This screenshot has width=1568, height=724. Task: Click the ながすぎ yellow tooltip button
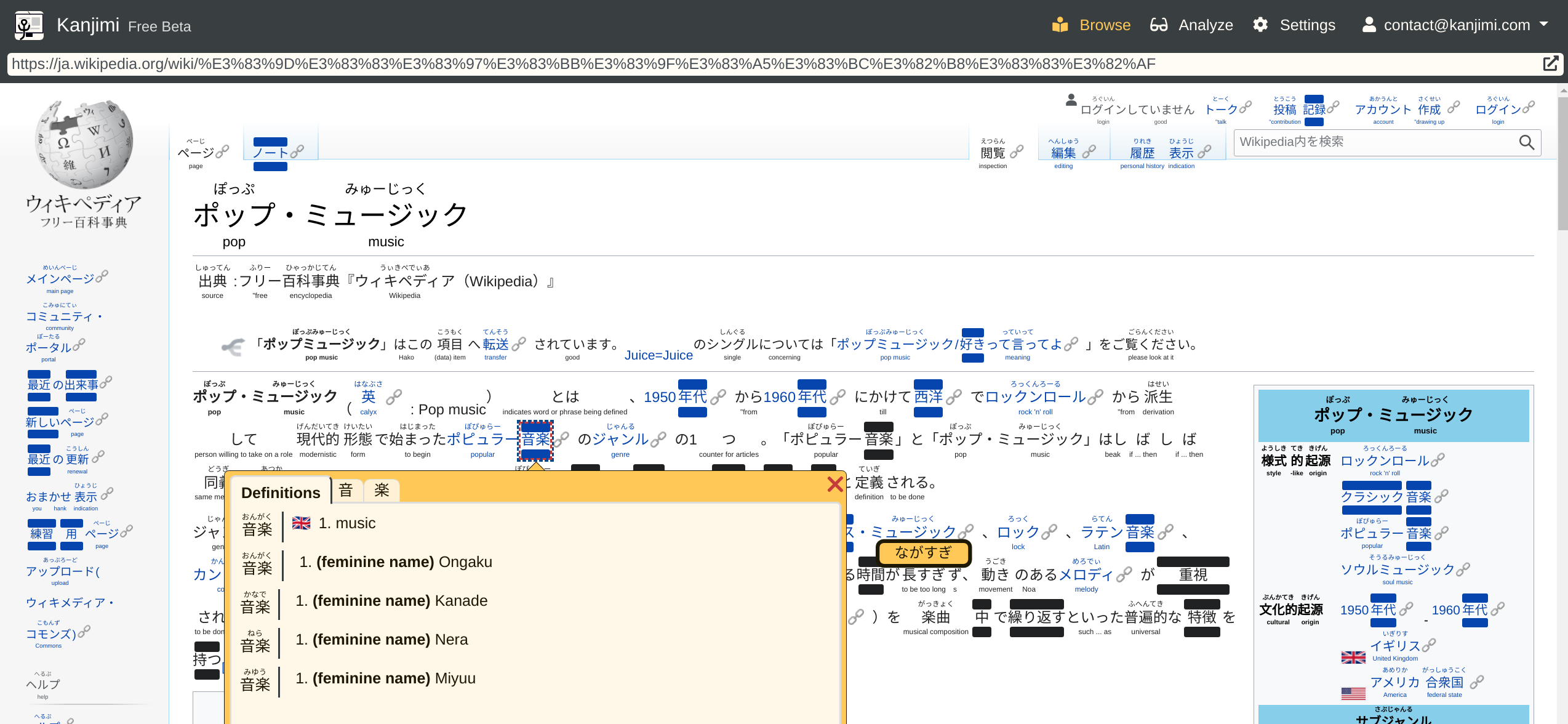pos(922,553)
